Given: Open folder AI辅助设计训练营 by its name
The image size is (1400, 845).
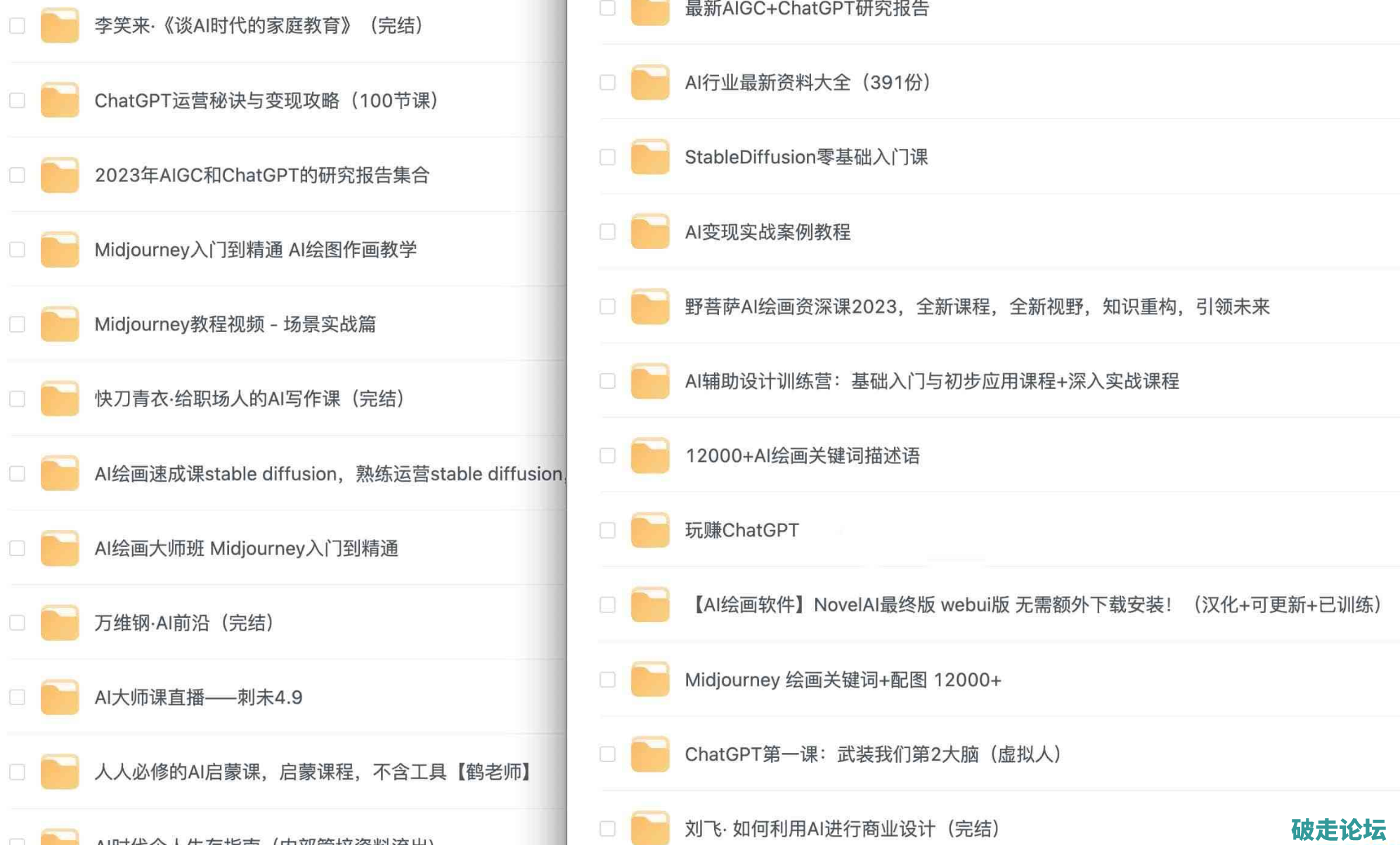Looking at the screenshot, I should pyautogui.click(x=931, y=381).
